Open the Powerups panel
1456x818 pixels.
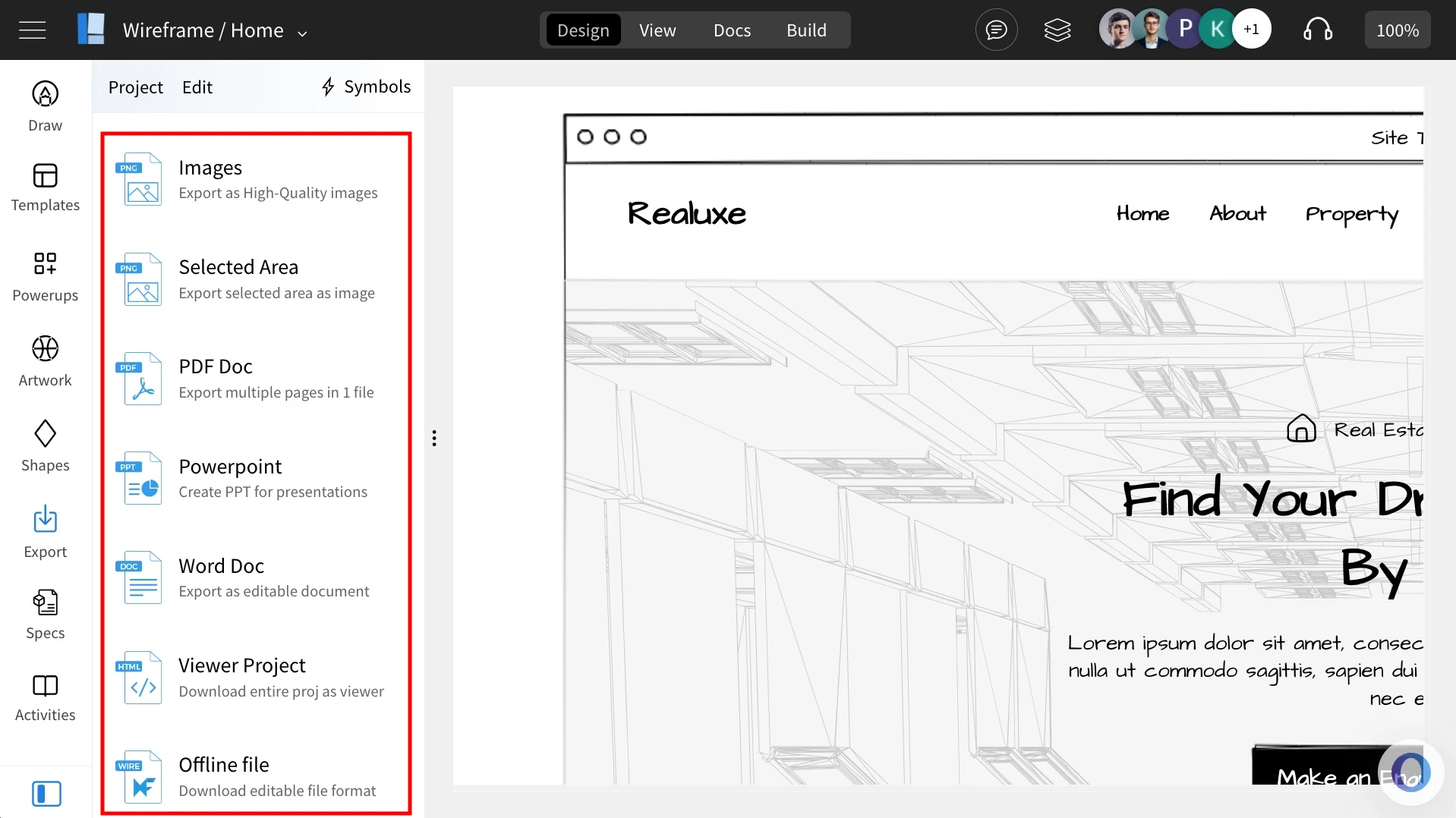pos(45,275)
